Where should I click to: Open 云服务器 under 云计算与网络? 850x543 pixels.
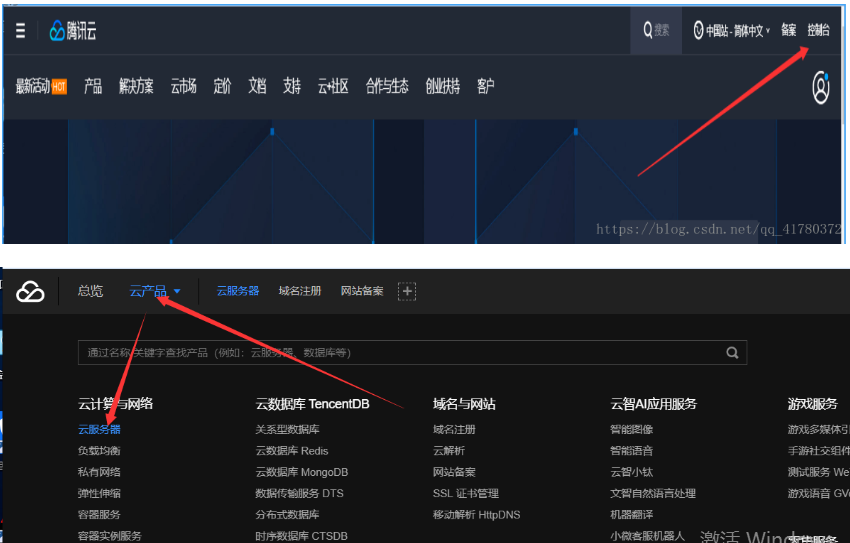pos(99,430)
